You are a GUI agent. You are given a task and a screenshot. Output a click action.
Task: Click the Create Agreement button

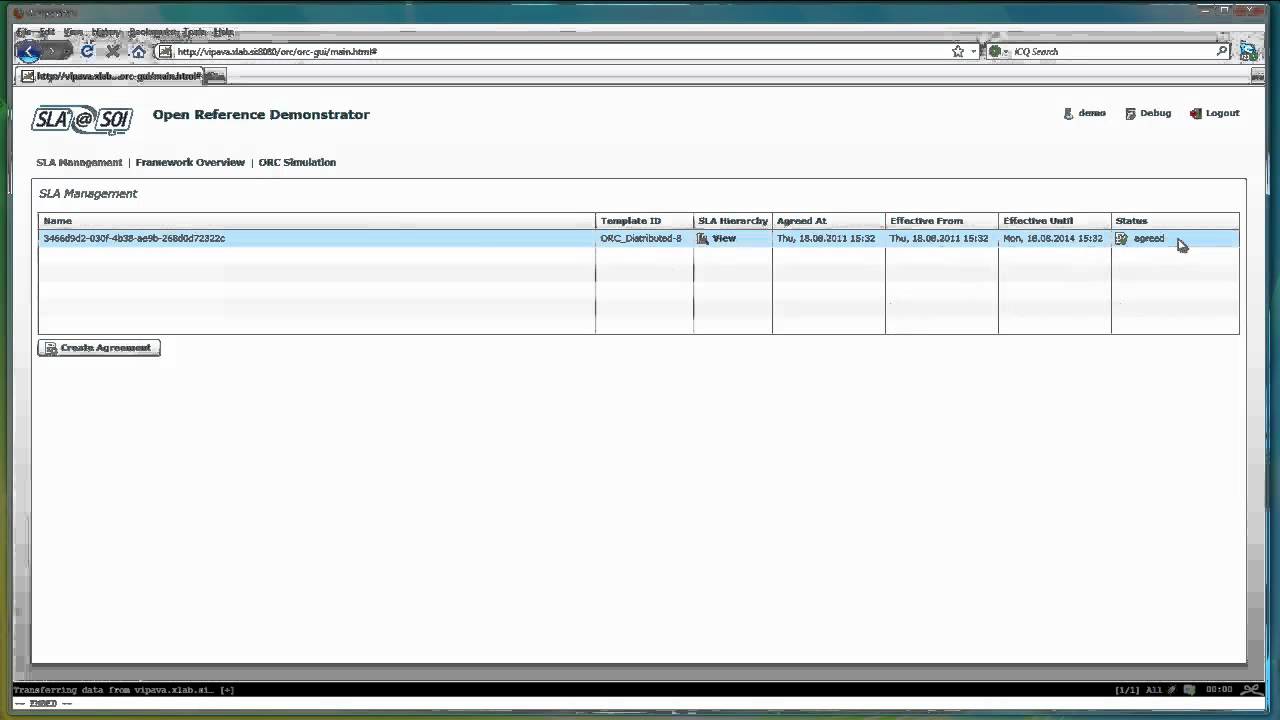pos(99,348)
